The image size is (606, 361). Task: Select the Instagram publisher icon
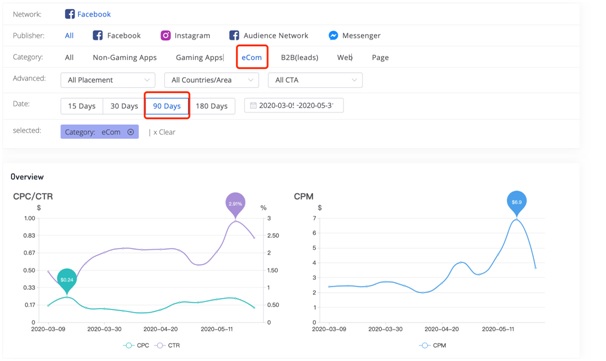pyautogui.click(x=165, y=36)
